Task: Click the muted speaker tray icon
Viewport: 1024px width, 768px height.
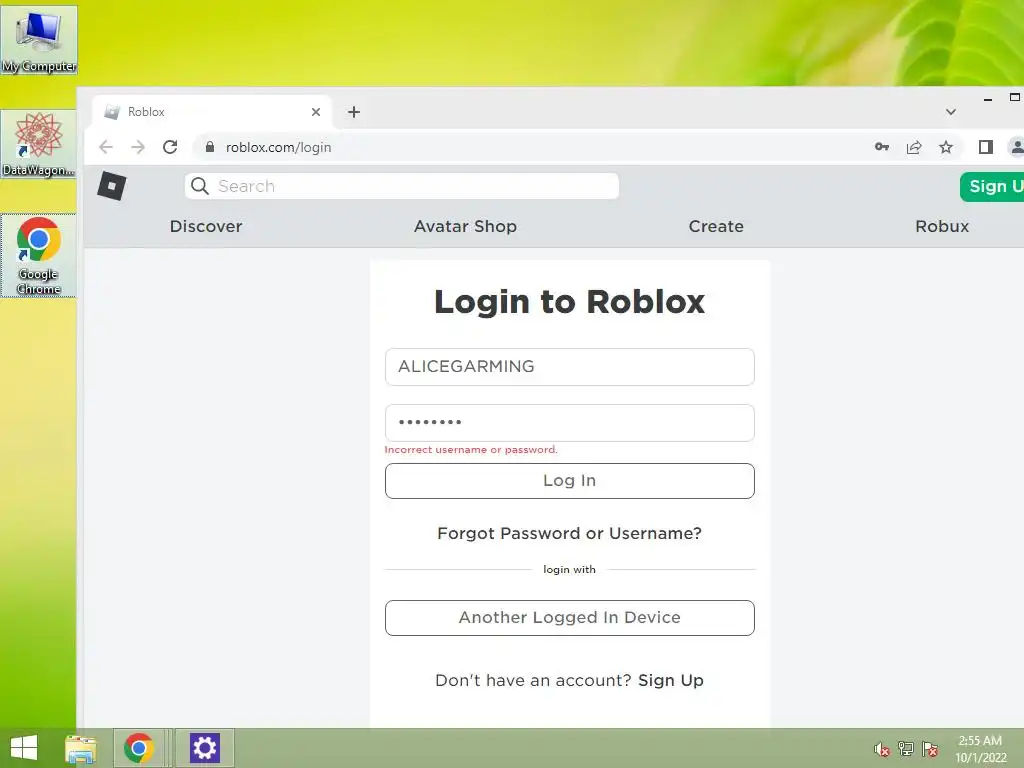Action: pos(882,749)
